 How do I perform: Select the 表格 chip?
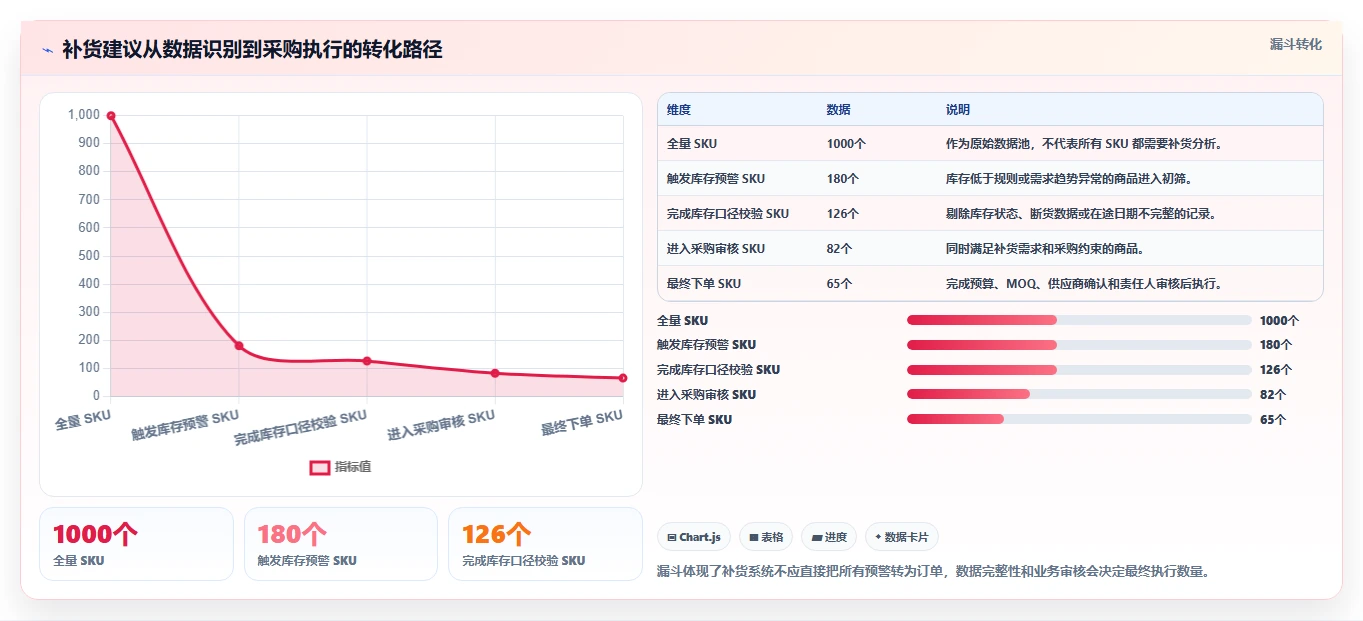766,537
